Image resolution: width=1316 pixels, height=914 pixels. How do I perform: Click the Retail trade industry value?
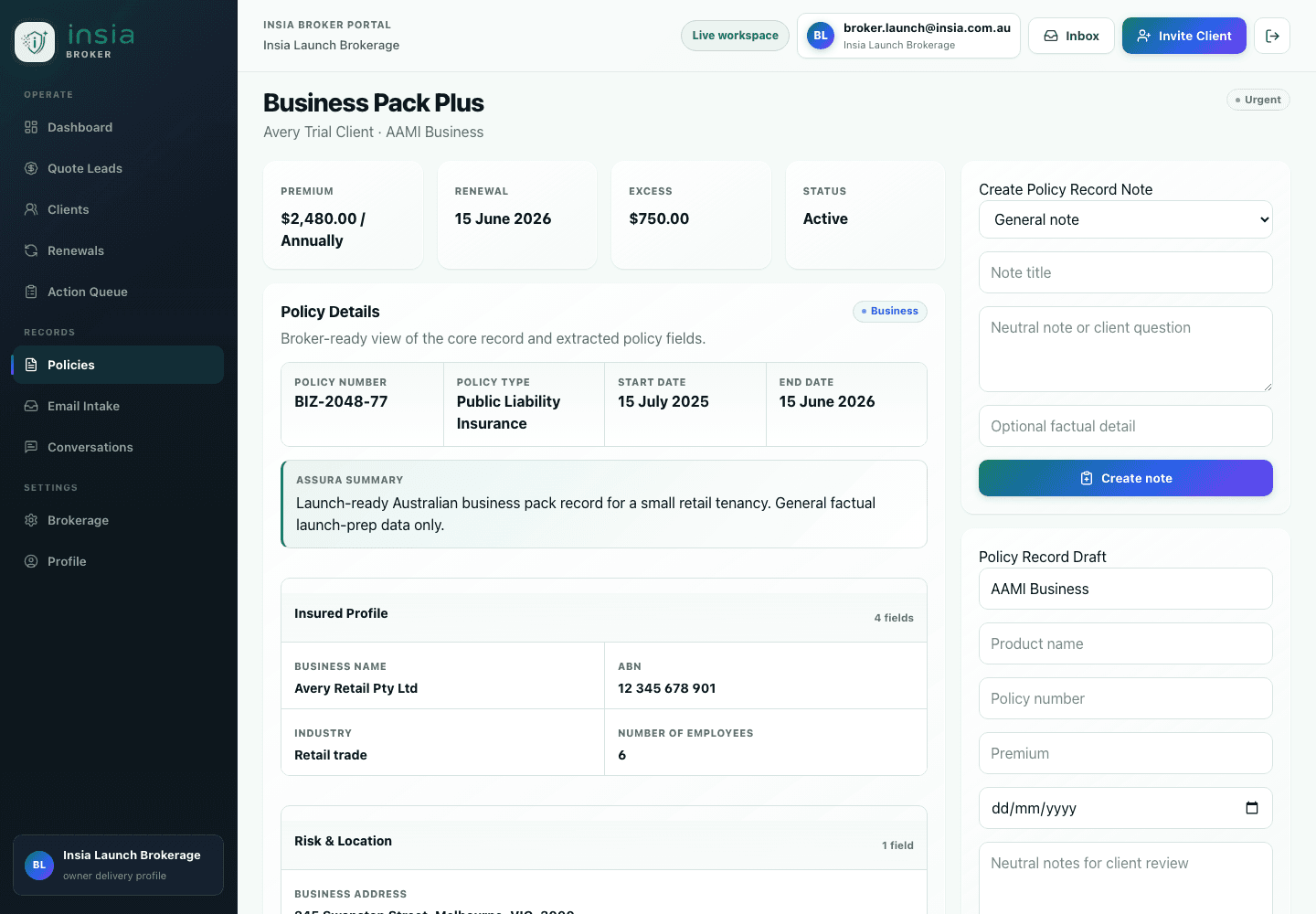coord(331,755)
